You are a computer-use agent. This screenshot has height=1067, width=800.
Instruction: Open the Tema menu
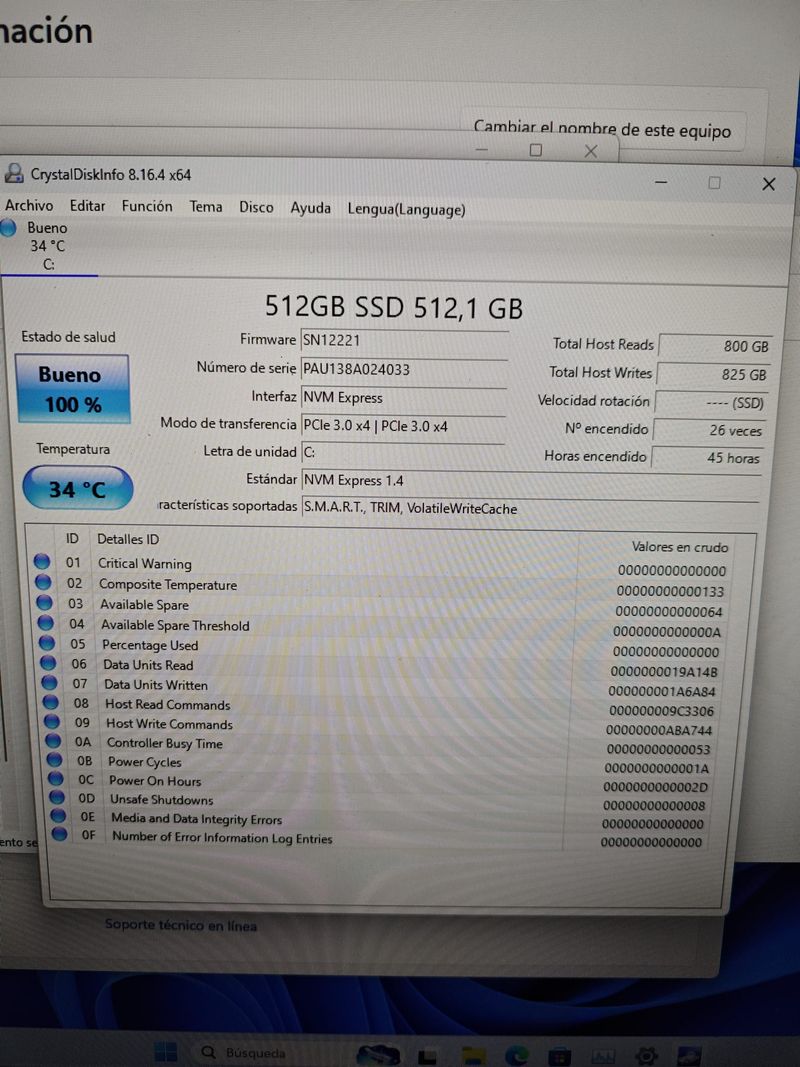point(205,207)
